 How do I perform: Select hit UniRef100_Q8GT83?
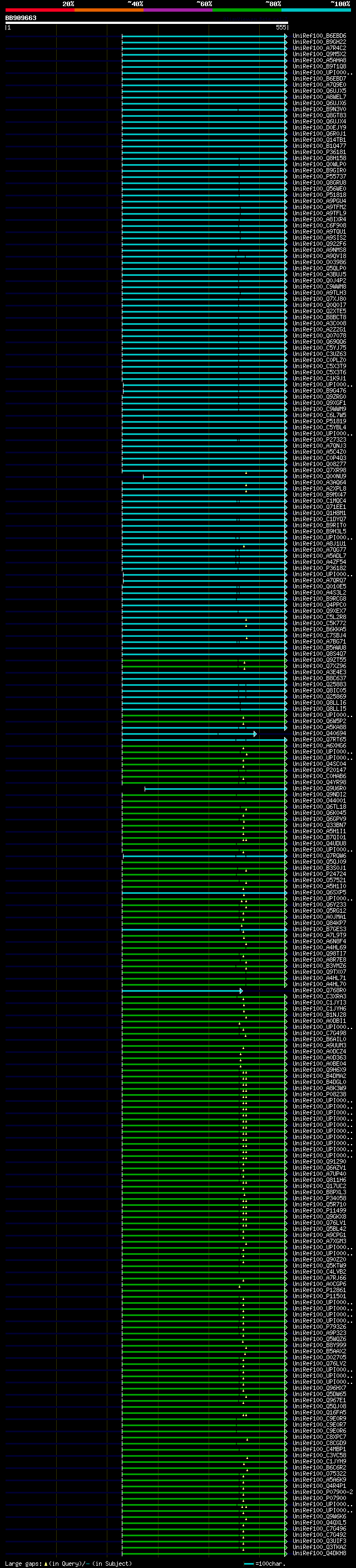click(319, 116)
